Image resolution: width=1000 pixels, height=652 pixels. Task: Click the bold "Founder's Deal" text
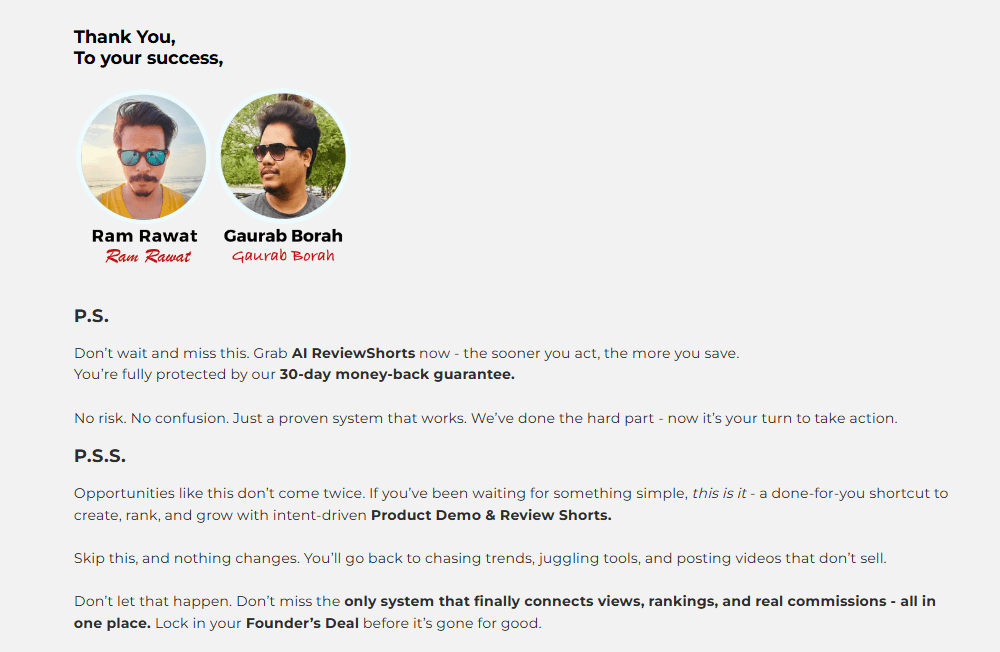coord(302,624)
